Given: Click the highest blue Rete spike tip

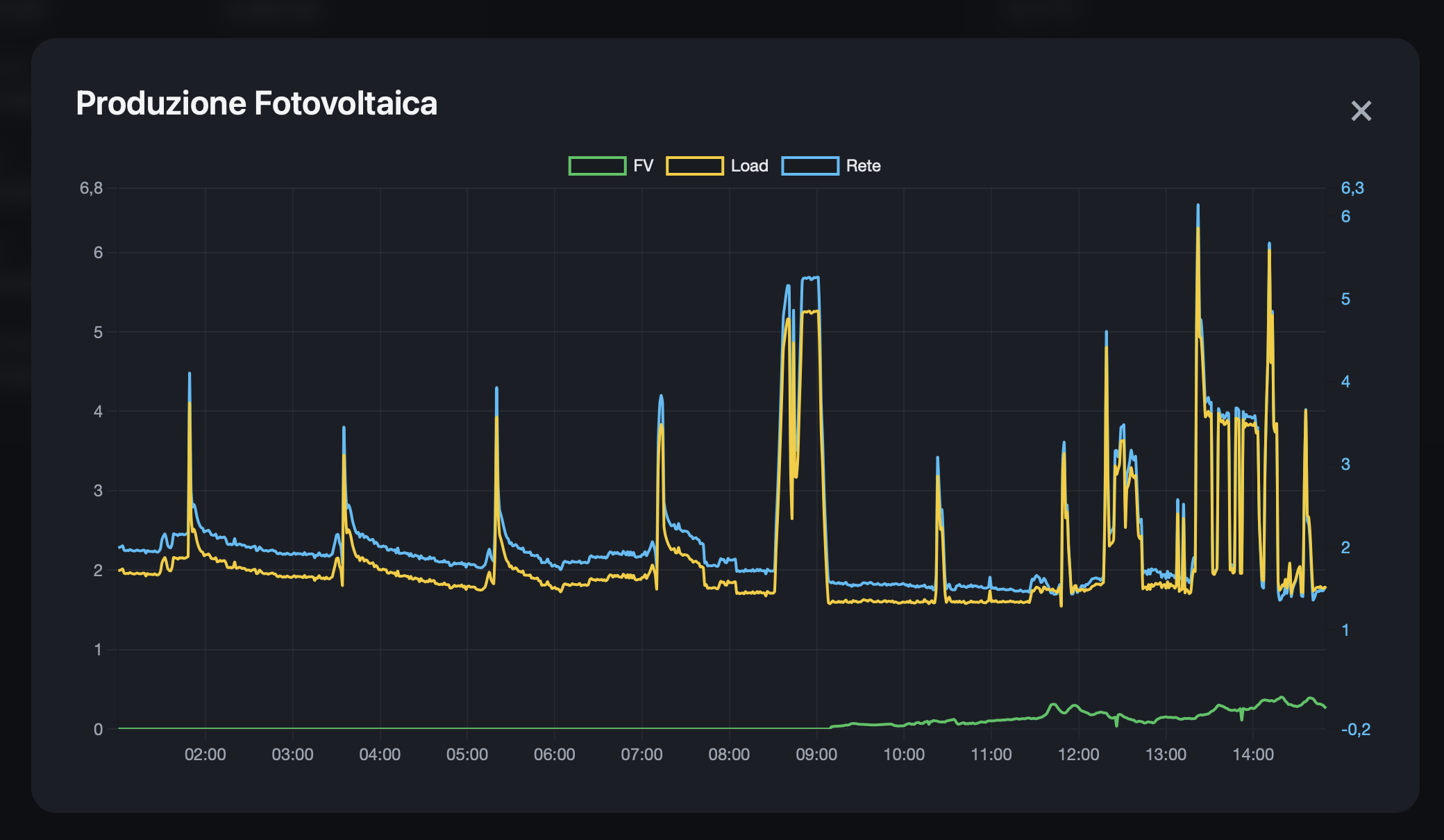Looking at the screenshot, I should pyautogui.click(x=1198, y=205).
